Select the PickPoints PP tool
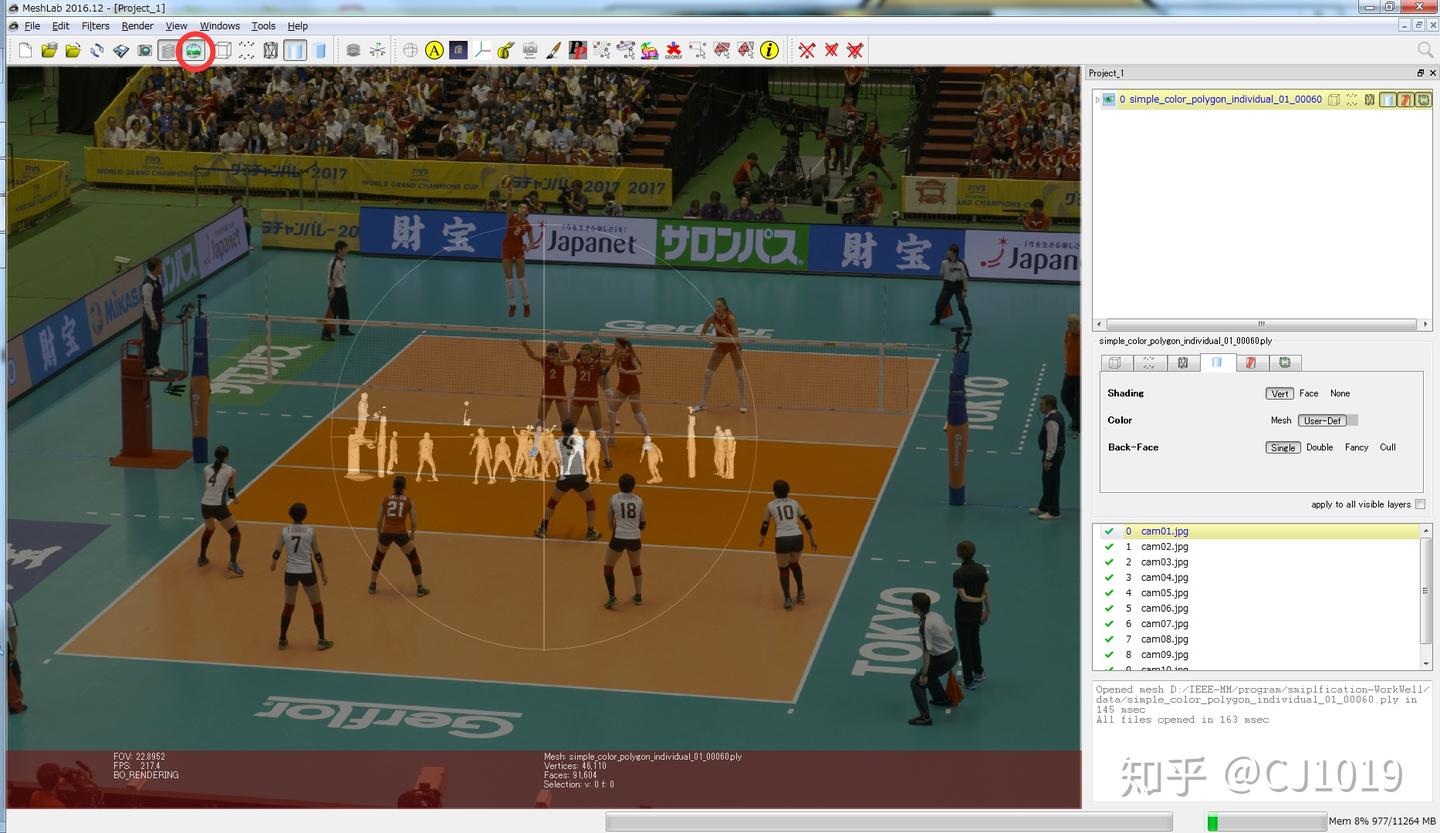The height and width of the screenshot is (833, 1440). 578,50
